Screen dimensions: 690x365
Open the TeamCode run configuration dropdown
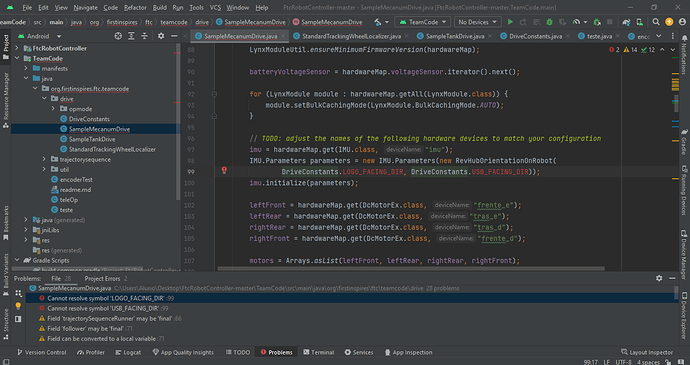422,22
